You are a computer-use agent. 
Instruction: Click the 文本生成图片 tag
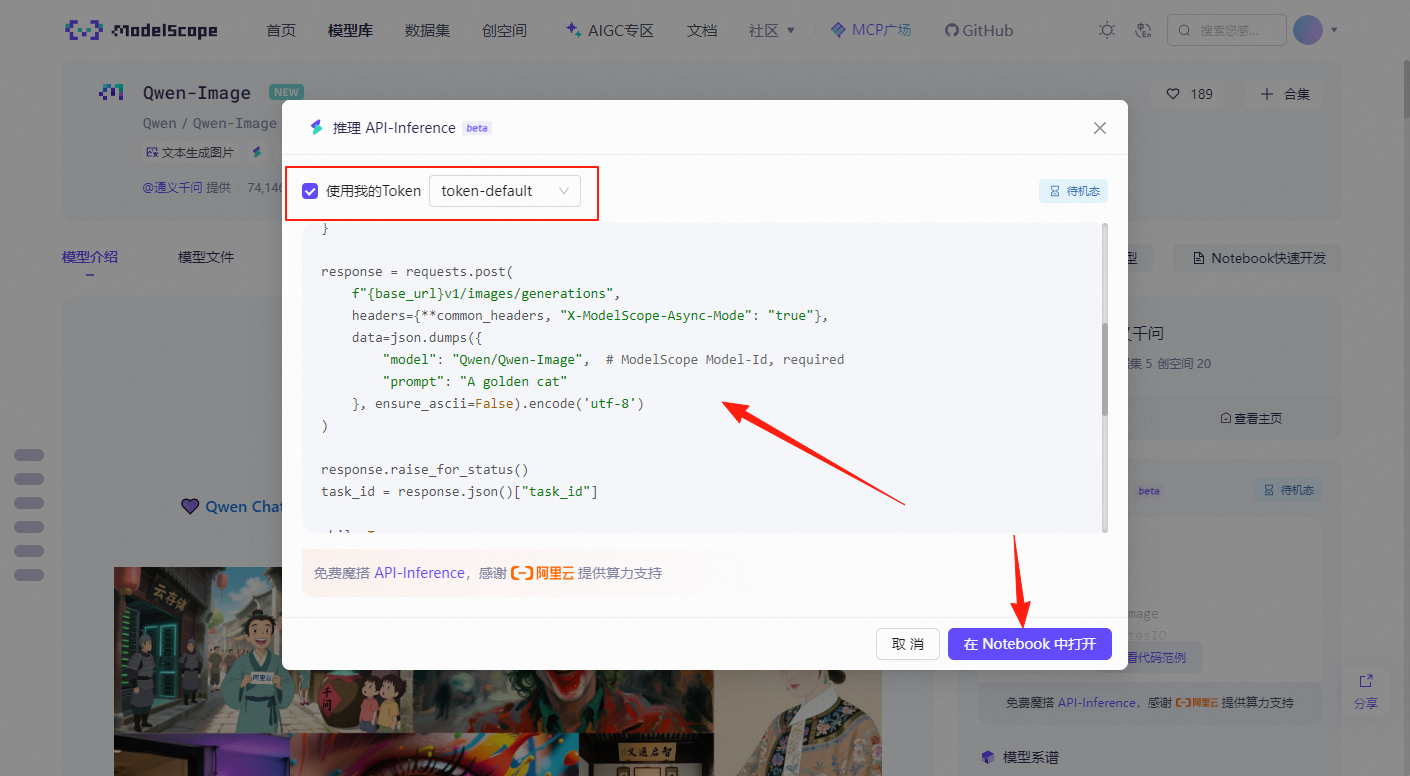pyautogui.click(x=190, y=153)
